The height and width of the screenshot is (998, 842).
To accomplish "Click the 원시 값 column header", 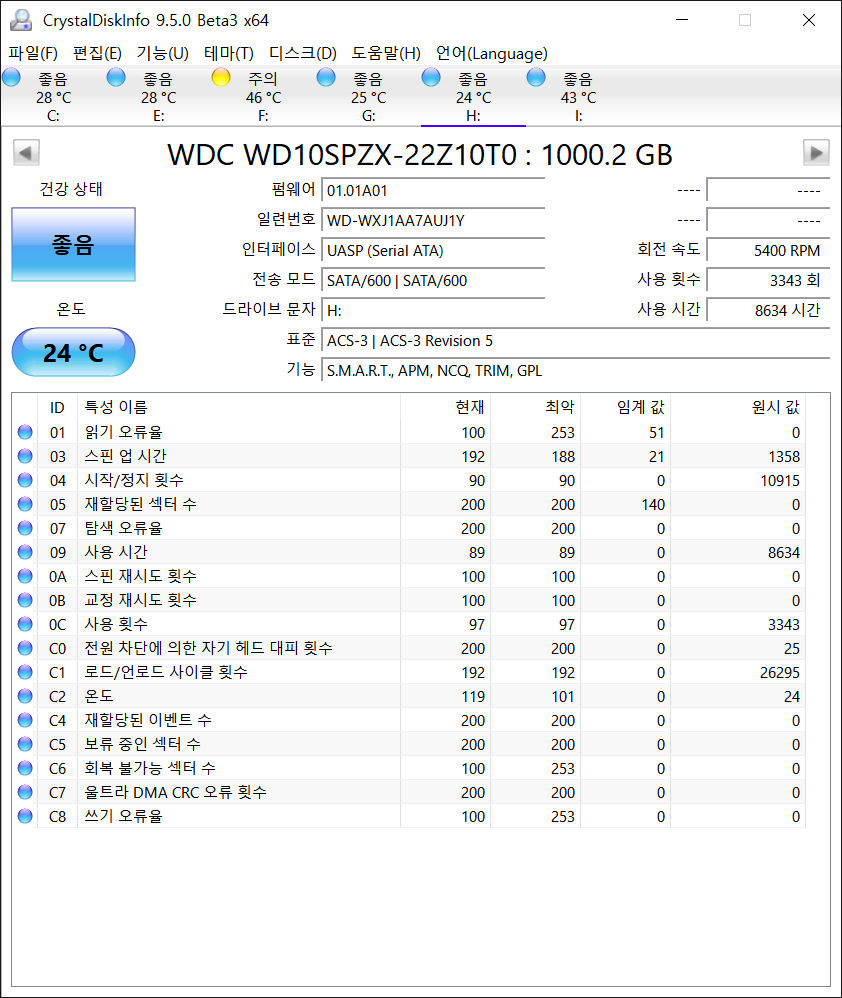I will pos(775,407).
